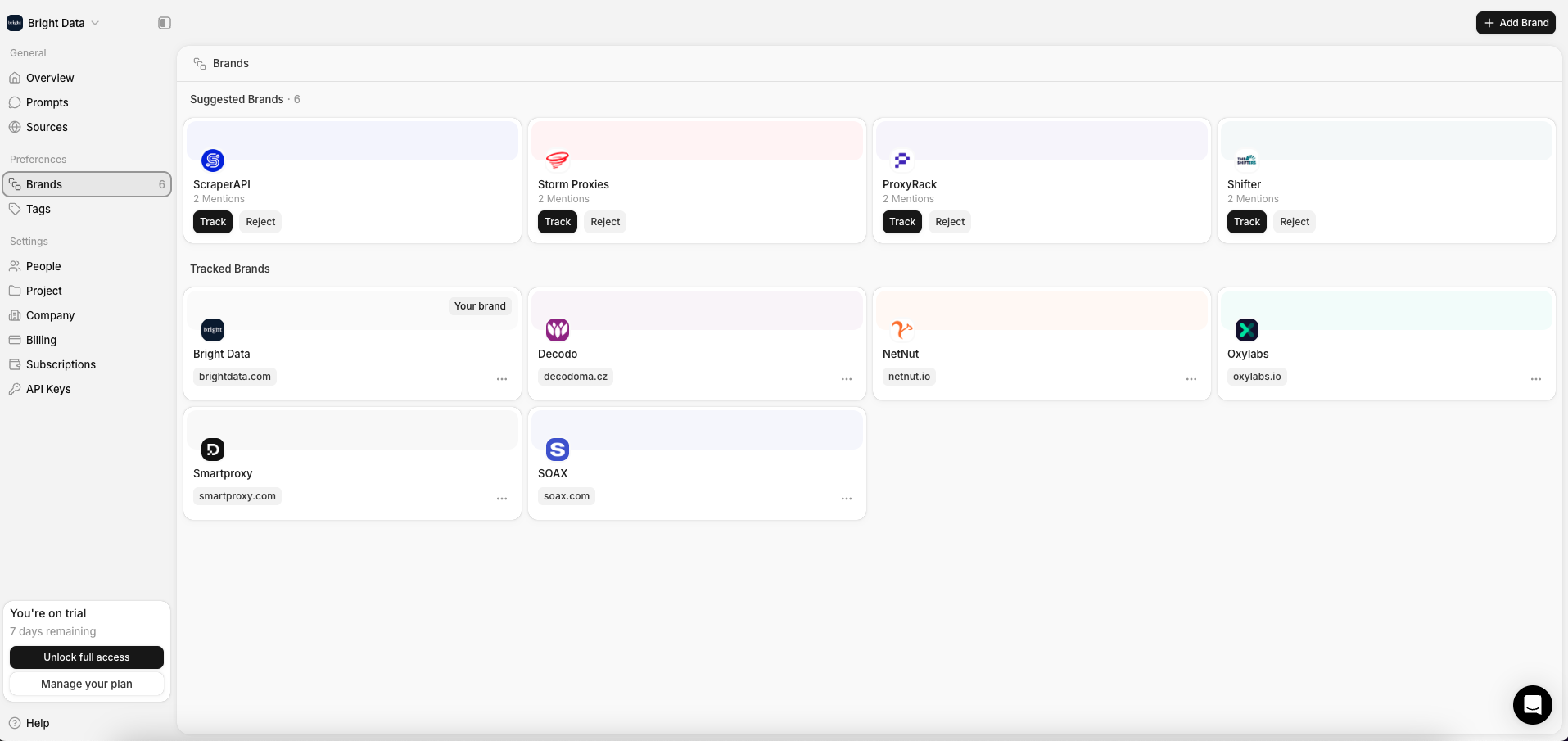Image resolution: width=1568 pixels, height=741 pixels.
Task: Click the Prompts chat bubble icon
Action: pyautogui.click(x=15, y=102)
